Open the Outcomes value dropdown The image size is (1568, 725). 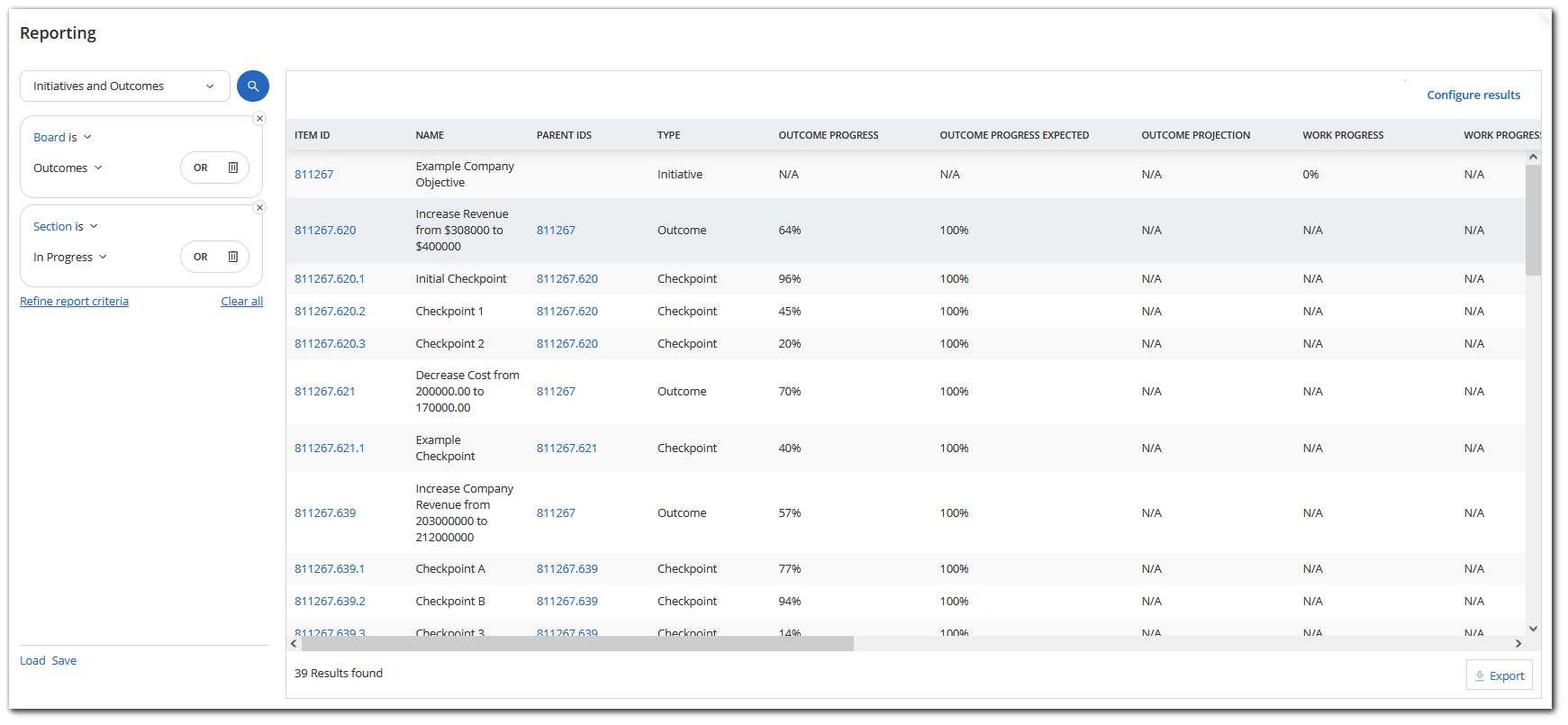[x=68, y=168]
